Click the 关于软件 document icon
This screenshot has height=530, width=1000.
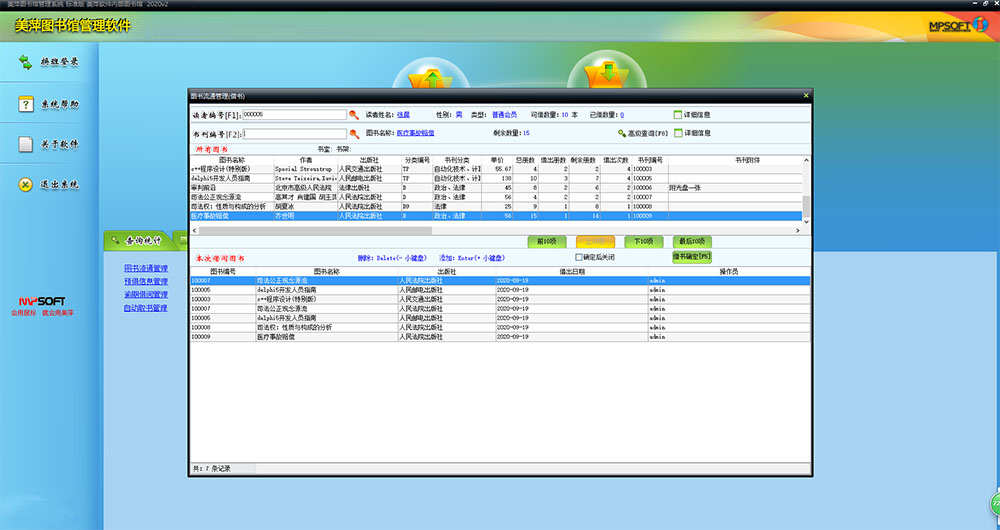click(x=25, y=144)
